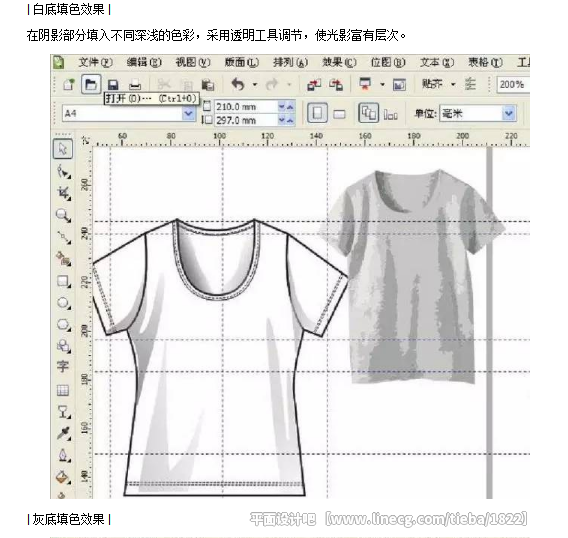
Task: Select the Shape edit tool
Action: click(x=63, y=171)
